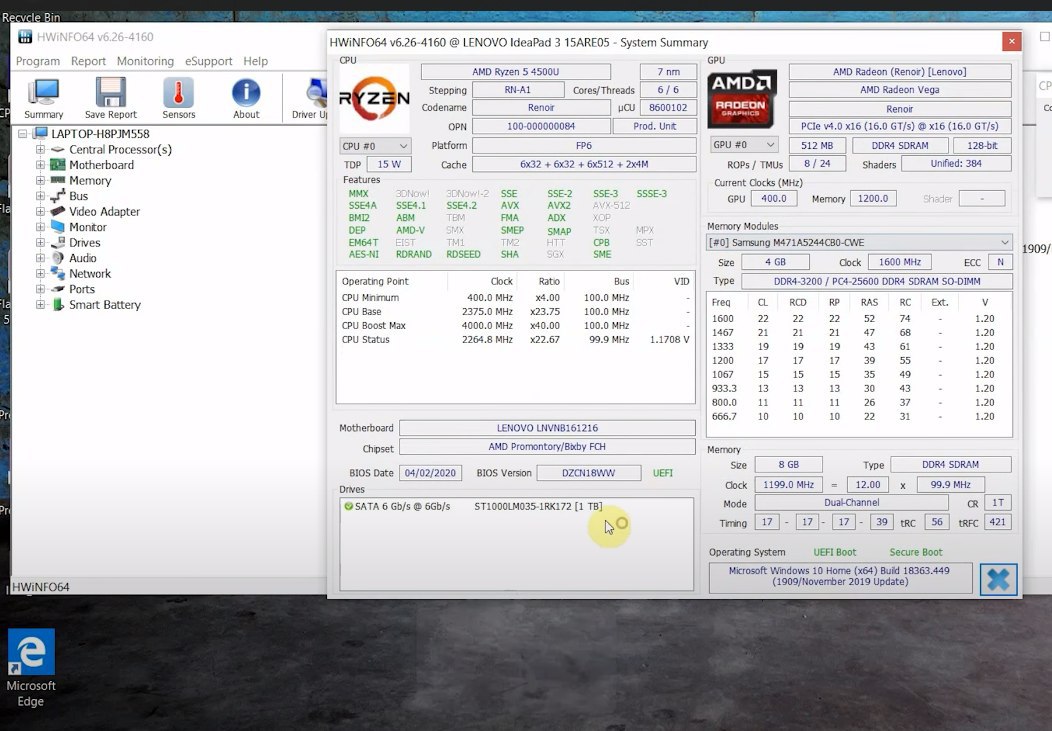Click the Windows 10 Home operating system field
Screen dimensions: 1052x731
pos(840,577)
